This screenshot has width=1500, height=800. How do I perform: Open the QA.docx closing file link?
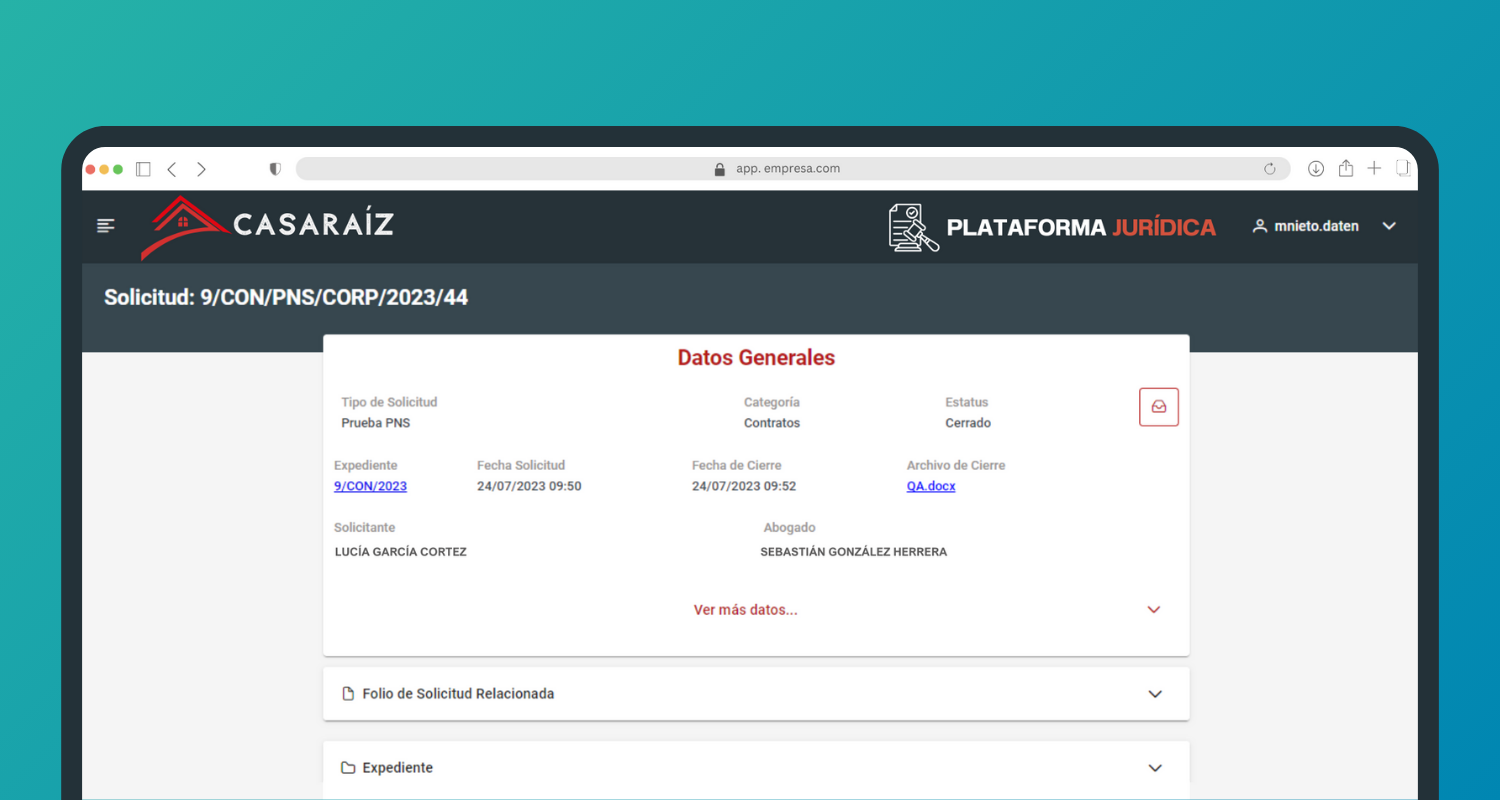[x=930, y=486]
